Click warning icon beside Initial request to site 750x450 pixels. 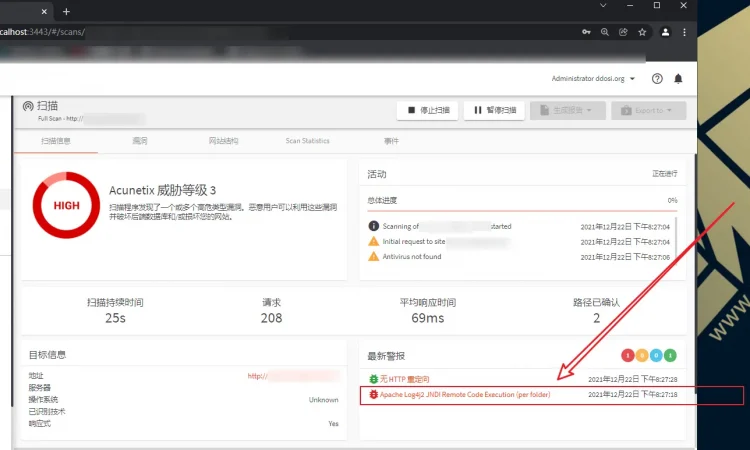(x=374, y=241)
